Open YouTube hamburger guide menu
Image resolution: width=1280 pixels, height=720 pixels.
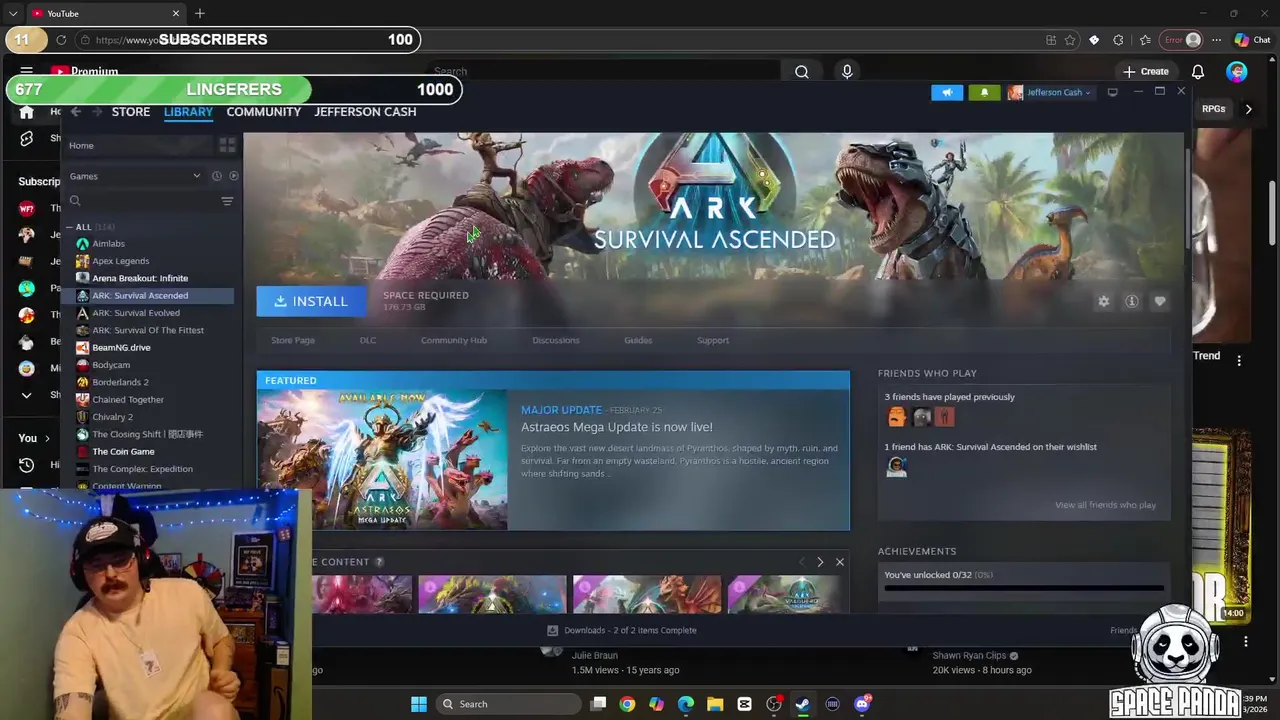pos(26,72)
